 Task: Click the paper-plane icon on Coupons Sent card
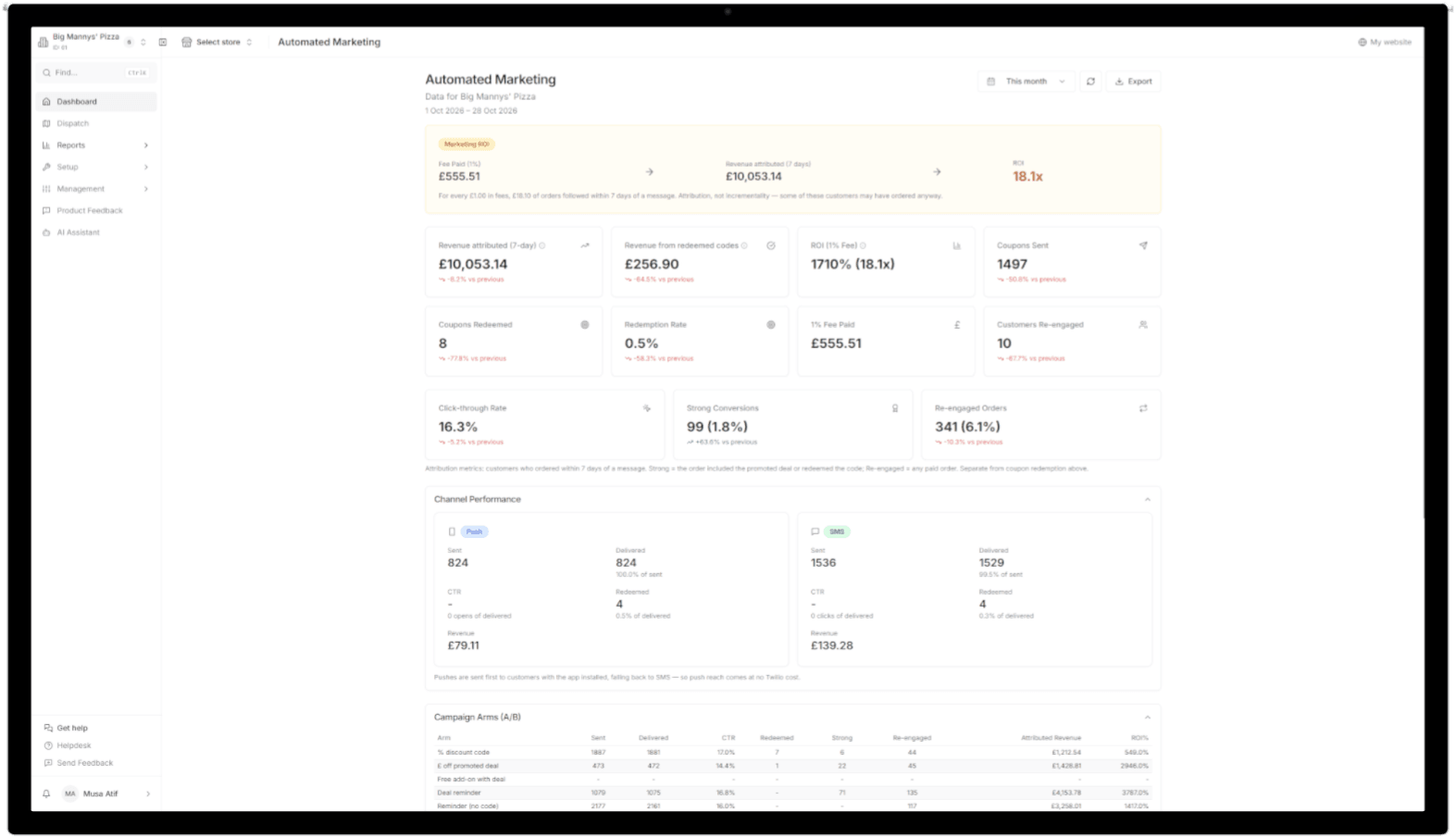[x=1143, y=245]
